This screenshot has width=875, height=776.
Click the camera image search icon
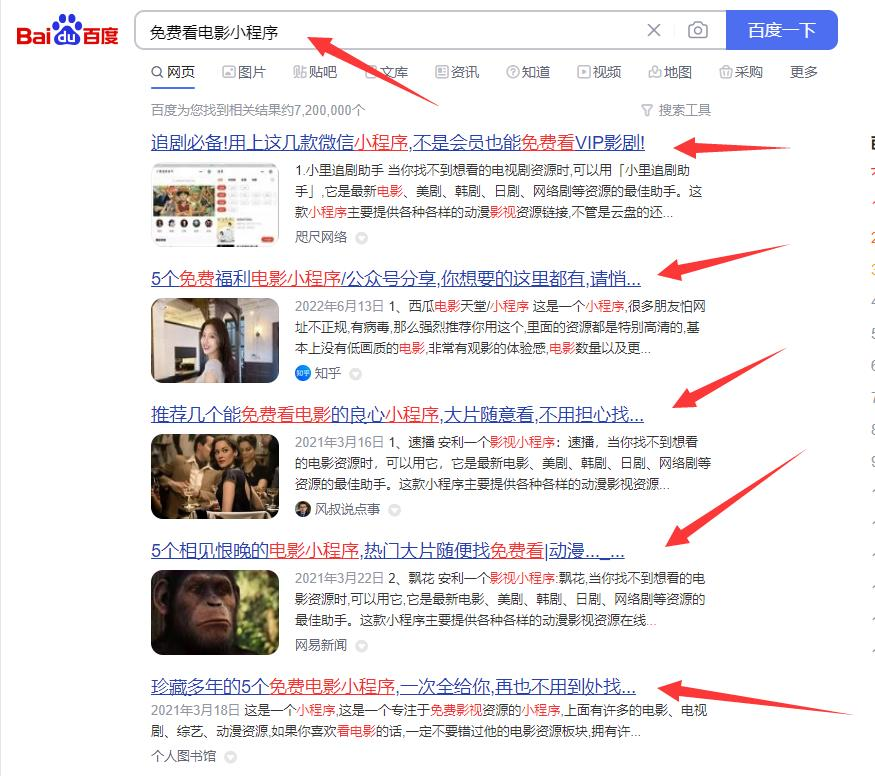coord(697,30)
